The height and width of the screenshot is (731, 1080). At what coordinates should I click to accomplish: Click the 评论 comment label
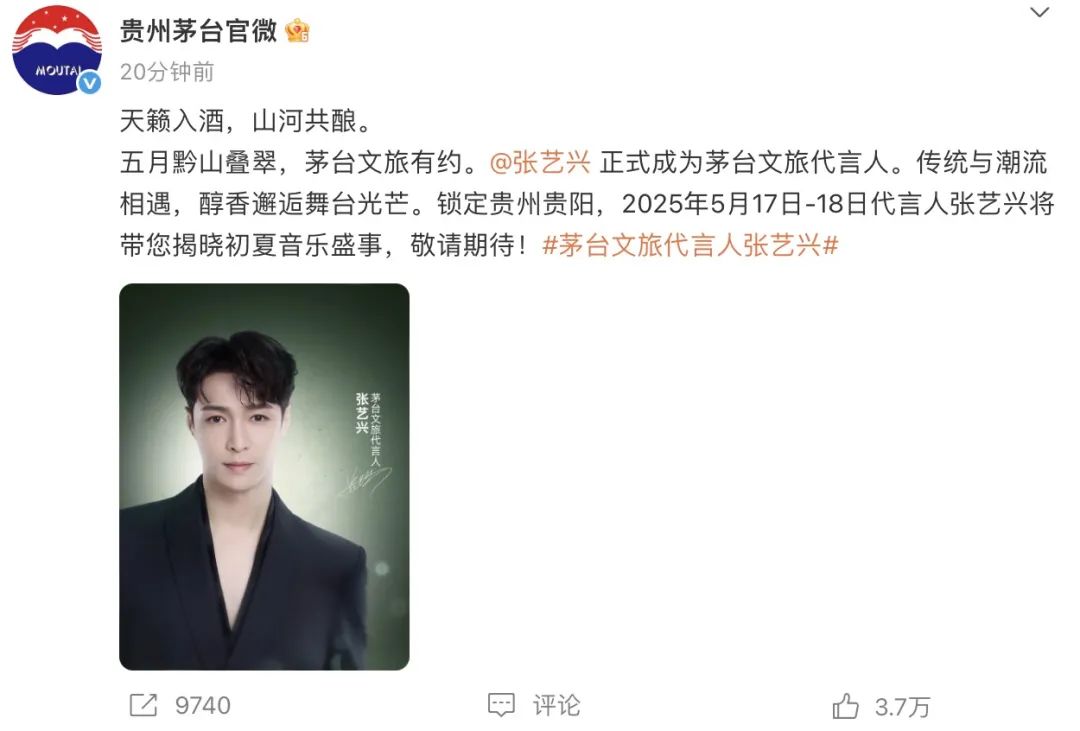coord(557,706)
